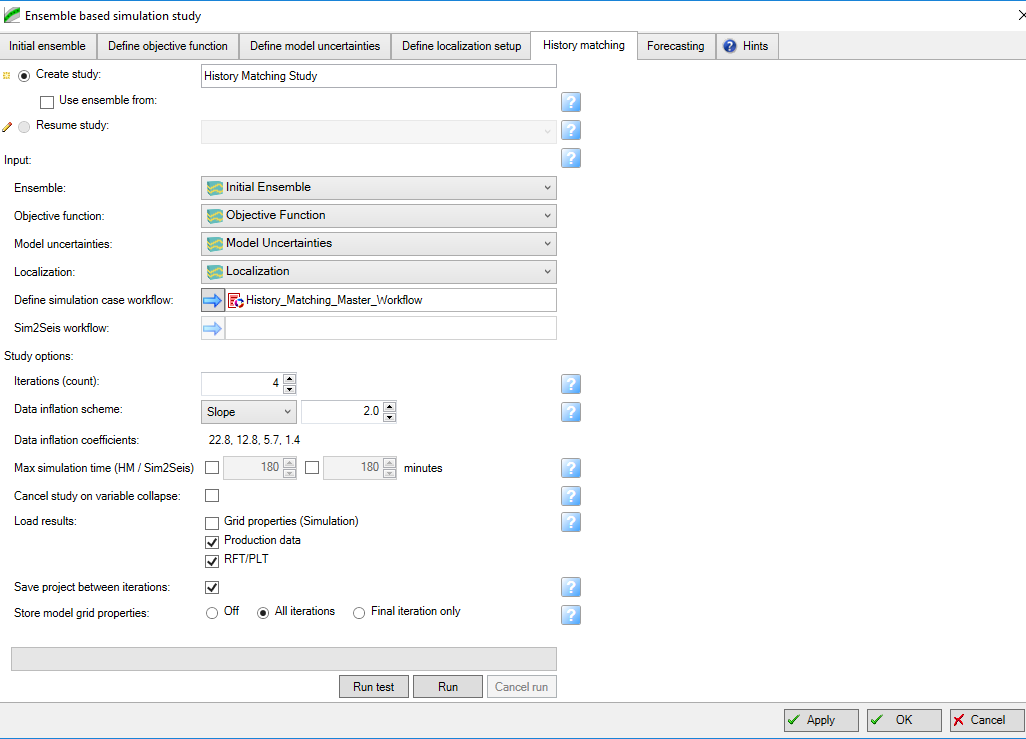Click the blue arrow next to simulation case workflow
The image size is (1026, 739).
(213, 300)
